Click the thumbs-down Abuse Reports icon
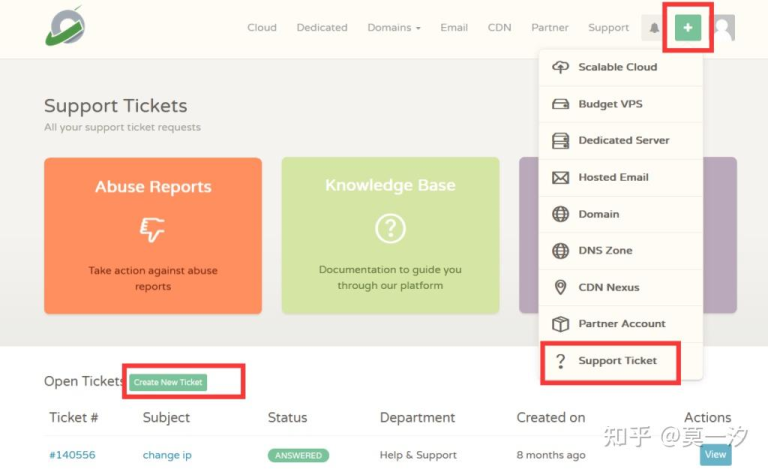 click(x=152, y=230)
